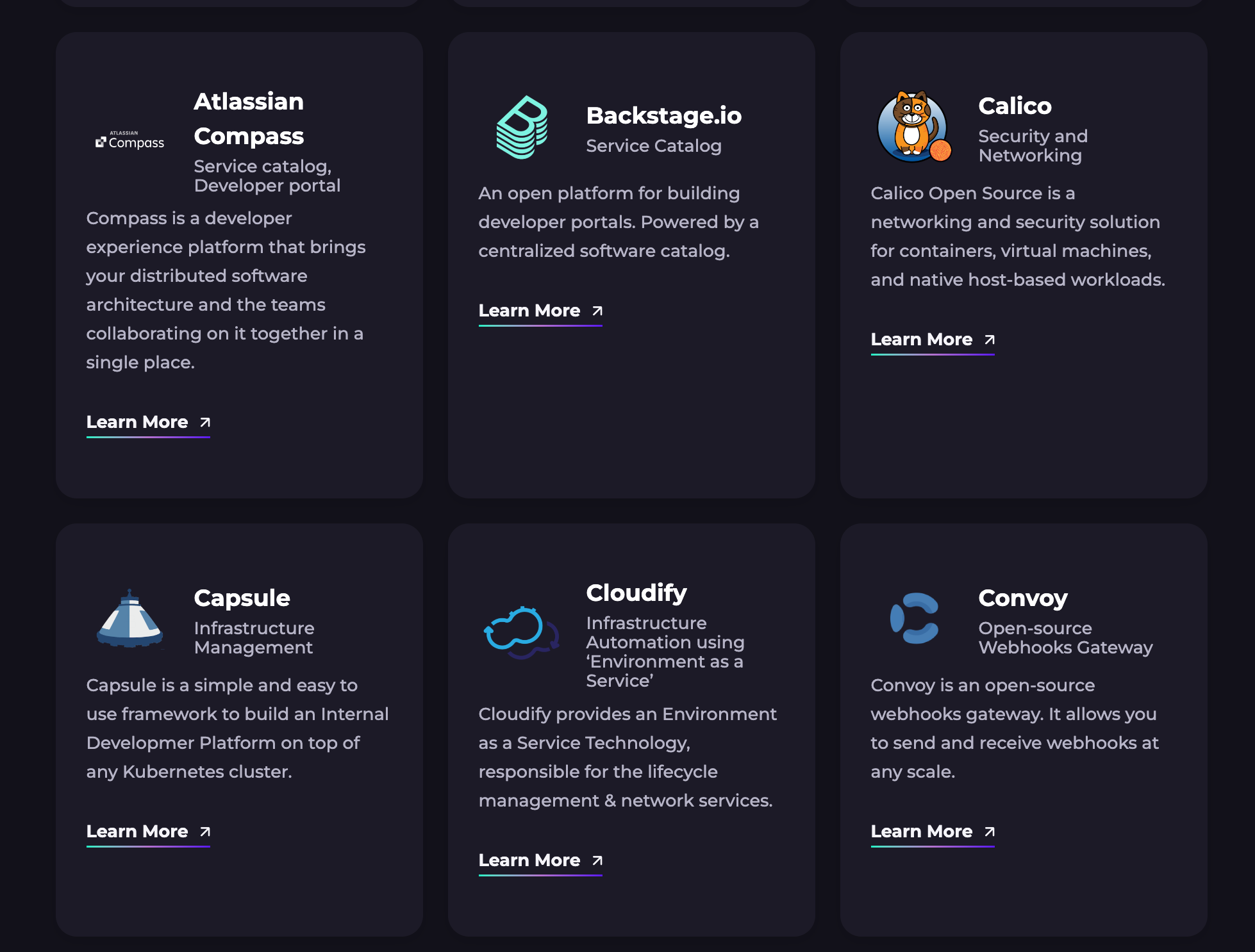Click the Capsule spacecraft logo icon
Viewport: 1255px width, 952px height.
click(x=130, y=618)
